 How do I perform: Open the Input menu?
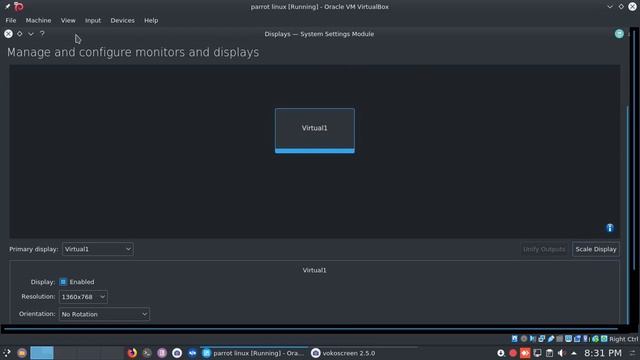tap(93, 20)
